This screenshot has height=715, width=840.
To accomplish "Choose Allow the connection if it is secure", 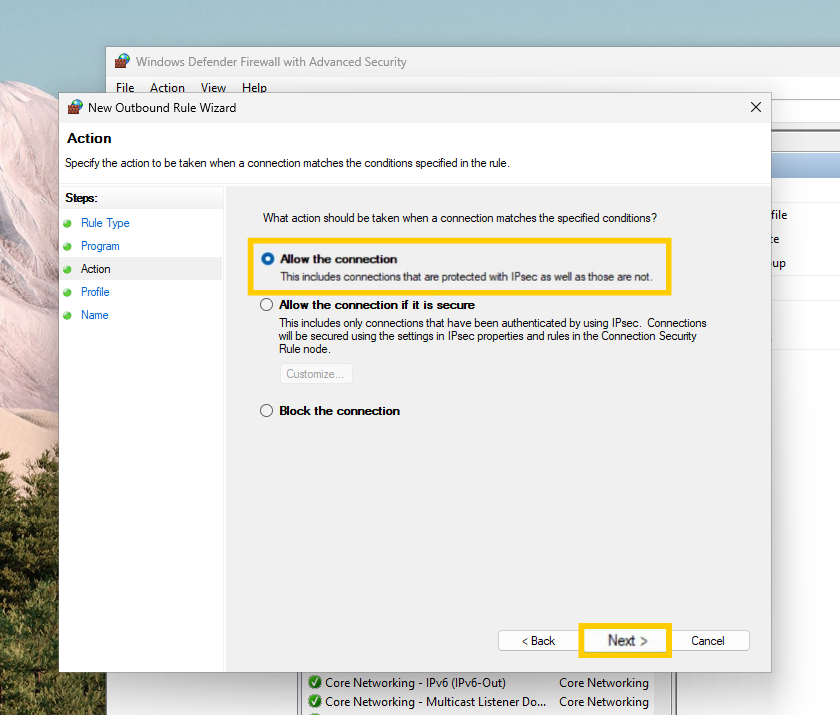I will point(266,305).
